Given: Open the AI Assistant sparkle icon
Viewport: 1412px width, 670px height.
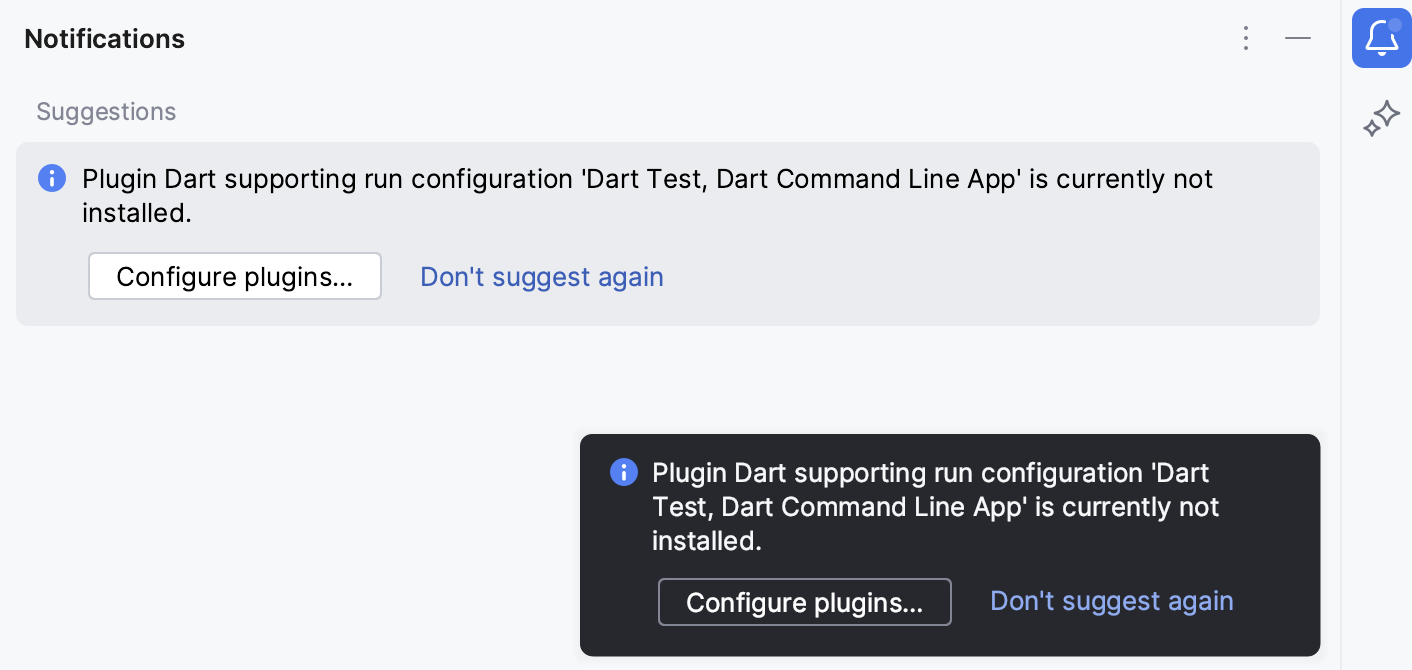Looking at the screenshot, I should tap(1381, 117).
